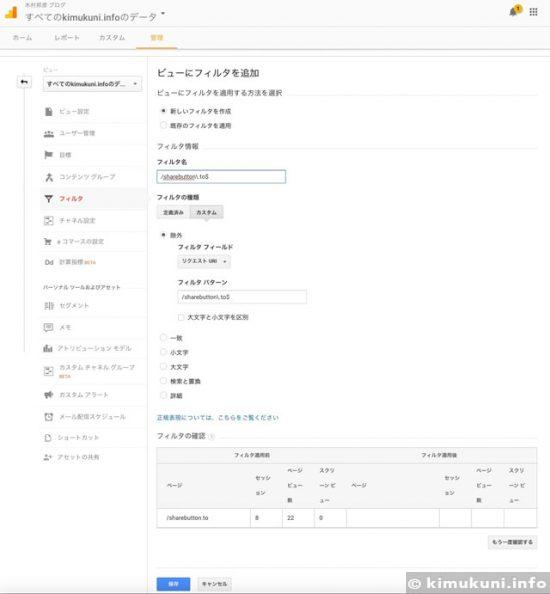550x594 pixels.
Task: Click the Dd 計算指標 icon
Action: pos(49,262)
